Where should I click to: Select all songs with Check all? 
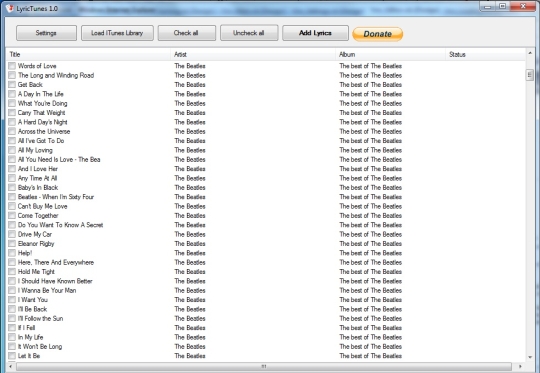[187, 33]
